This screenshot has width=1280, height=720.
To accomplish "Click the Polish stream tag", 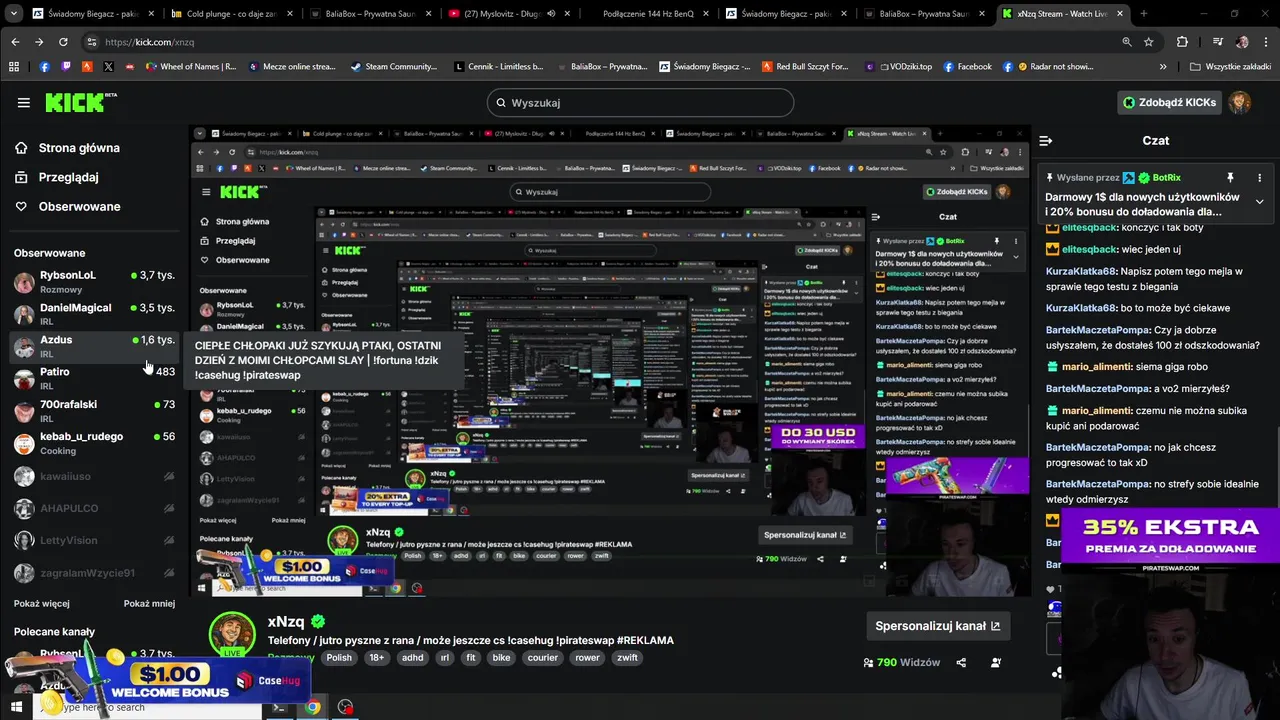I will 339,658.
